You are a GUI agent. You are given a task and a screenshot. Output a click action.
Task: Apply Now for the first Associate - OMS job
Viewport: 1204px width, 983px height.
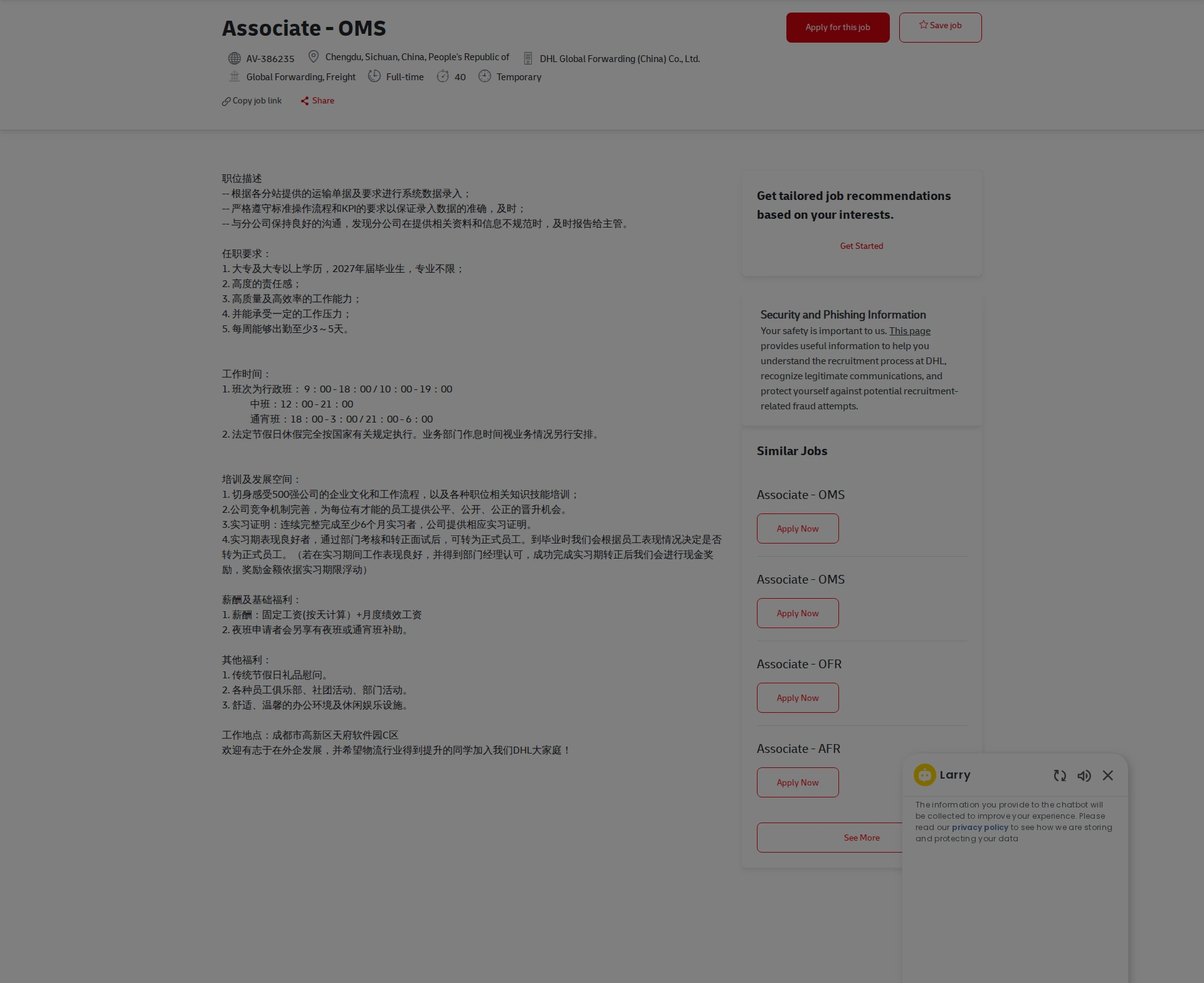(798, 528)
